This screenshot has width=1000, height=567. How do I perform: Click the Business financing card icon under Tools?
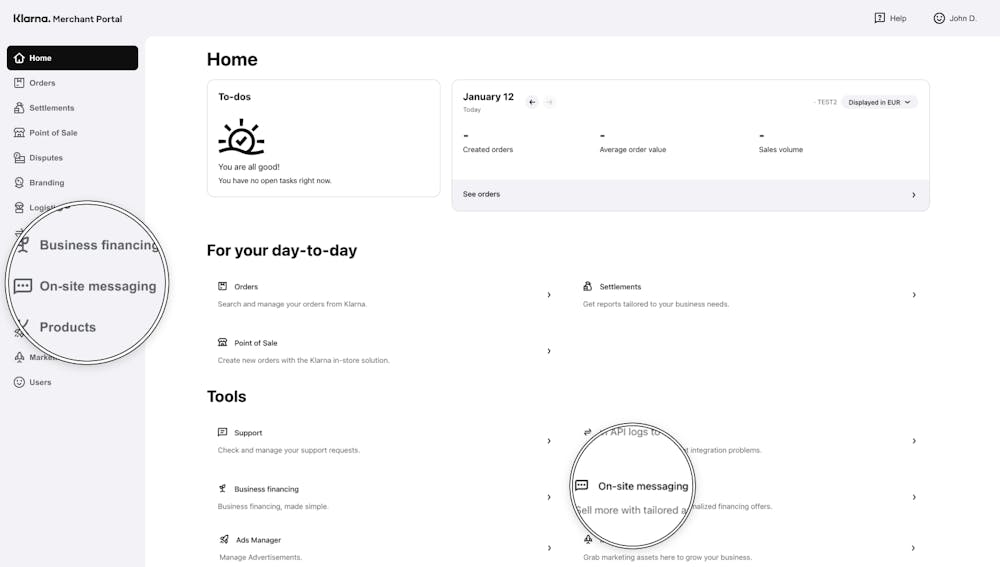click(223, 489)
